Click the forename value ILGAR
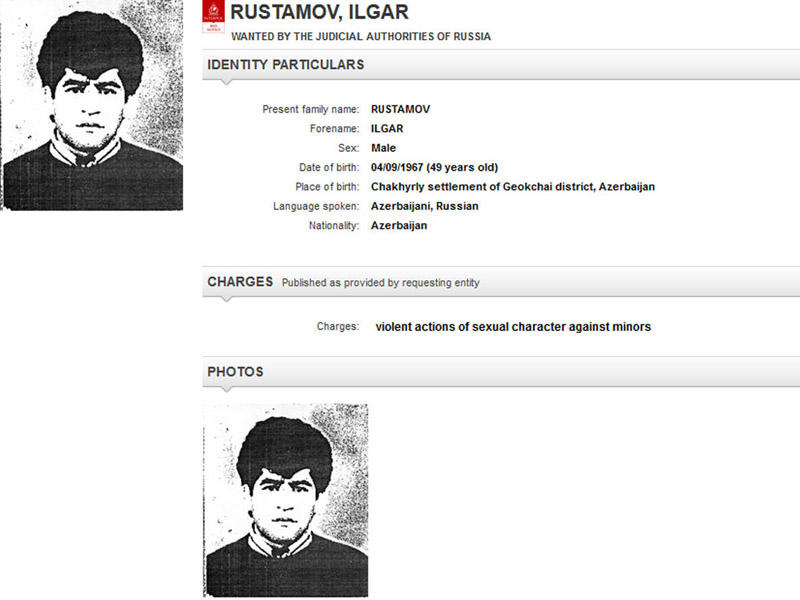 [x=386, y=129]
